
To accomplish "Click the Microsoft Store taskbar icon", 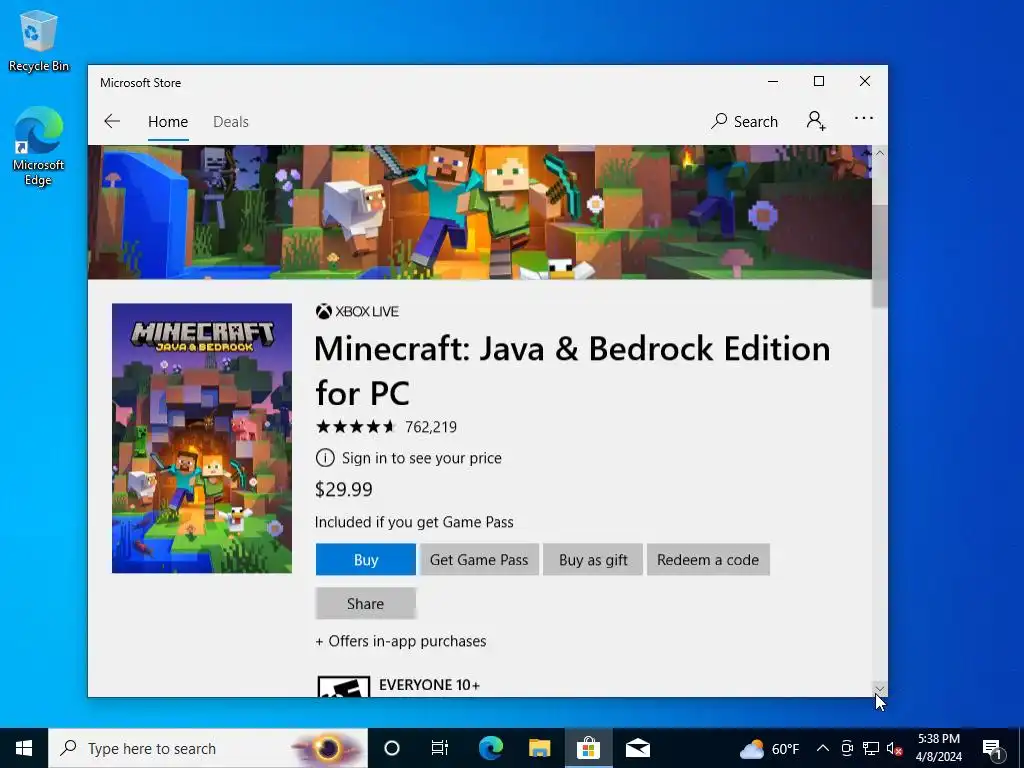I will [x=588, y=748].
